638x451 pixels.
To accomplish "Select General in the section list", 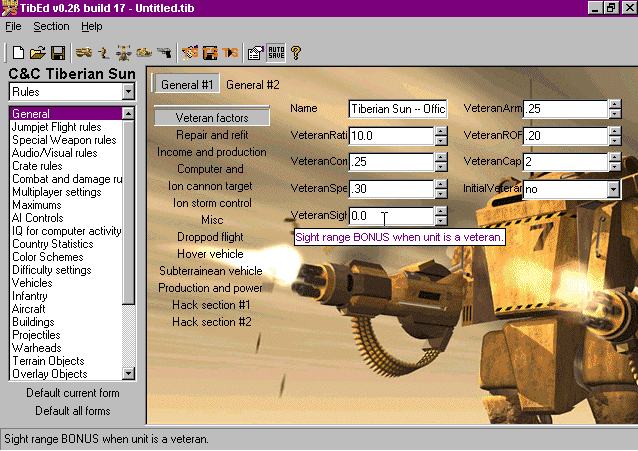I will coord(66,114).
